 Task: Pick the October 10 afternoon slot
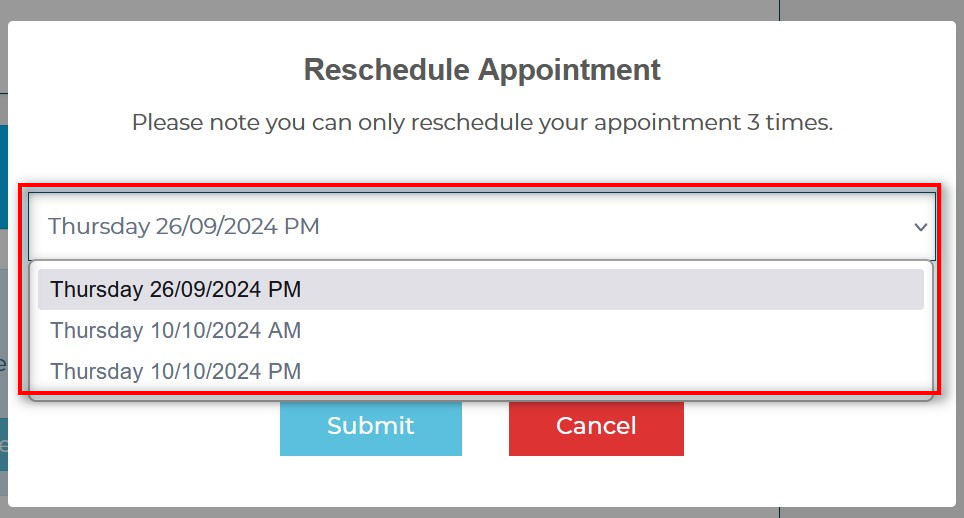176,372
